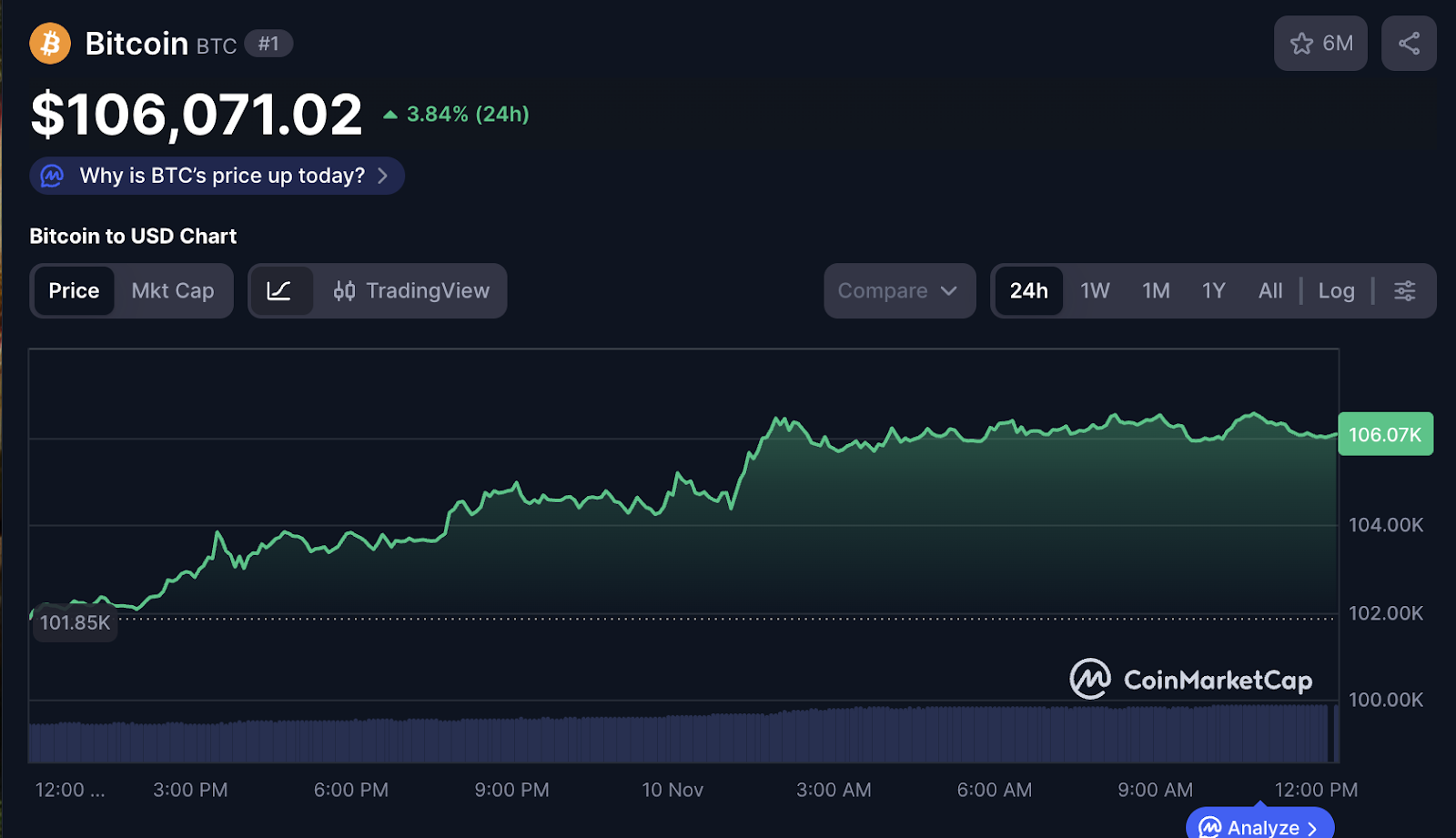This screenshot has height=838, width=1456.
Task: Select the Price chart toggle
Action: coord(74,291)
